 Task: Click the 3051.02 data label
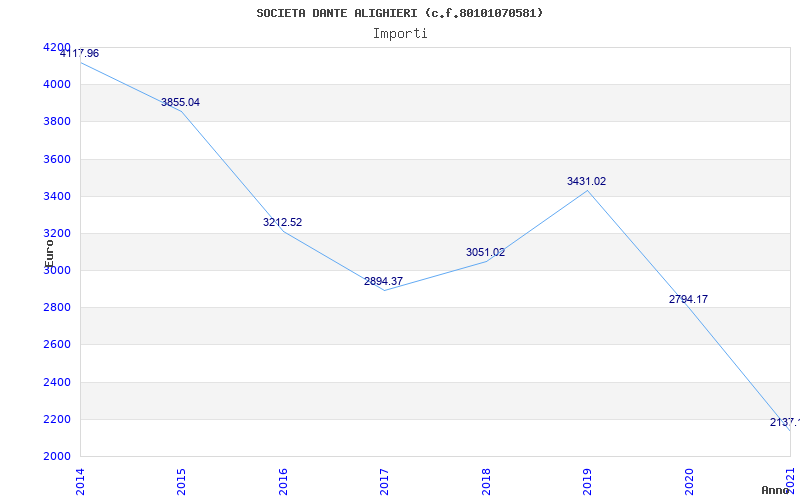[486, 252]
